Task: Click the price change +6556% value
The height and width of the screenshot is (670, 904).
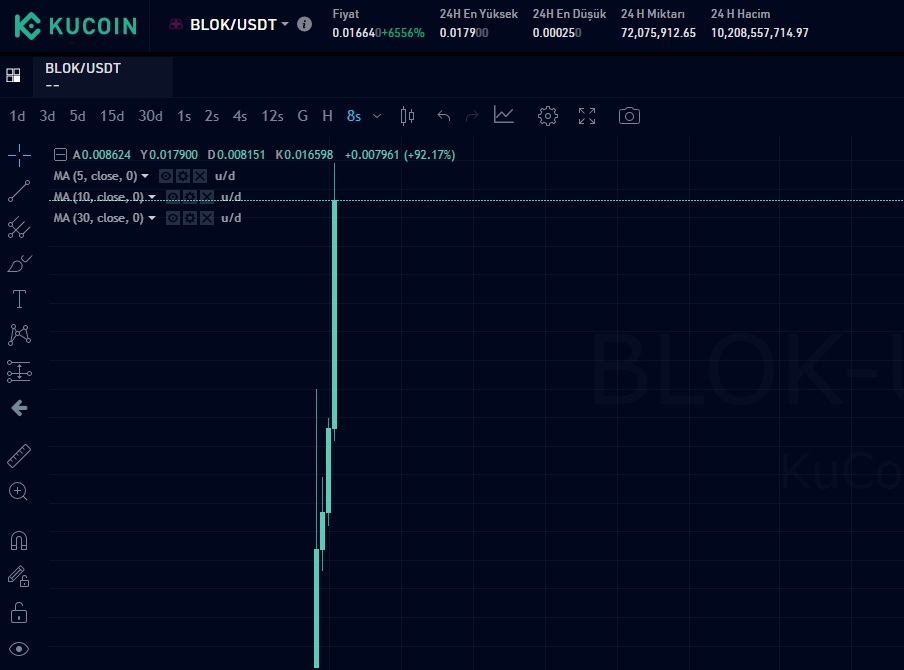Action: tap(403, 33)
